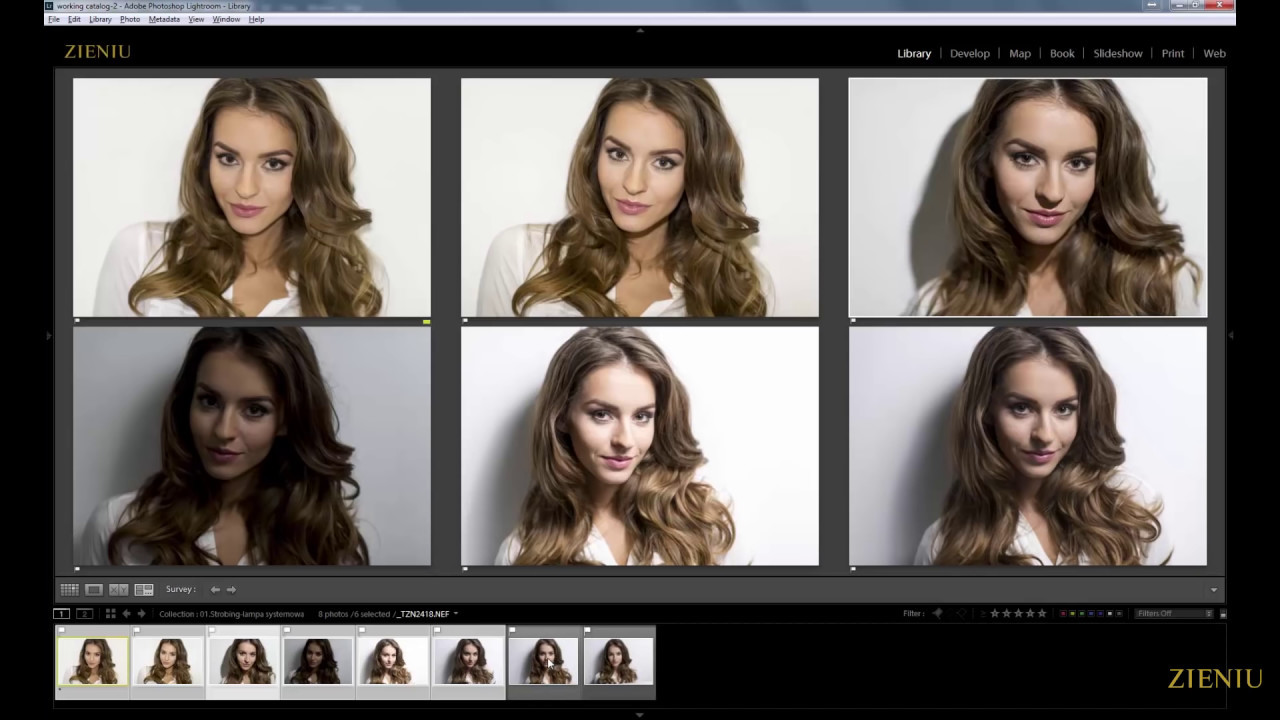Go forward using filmstrip right arrow
The image size is (1280, 720).
pyautogui.click(x=141, y=614)
